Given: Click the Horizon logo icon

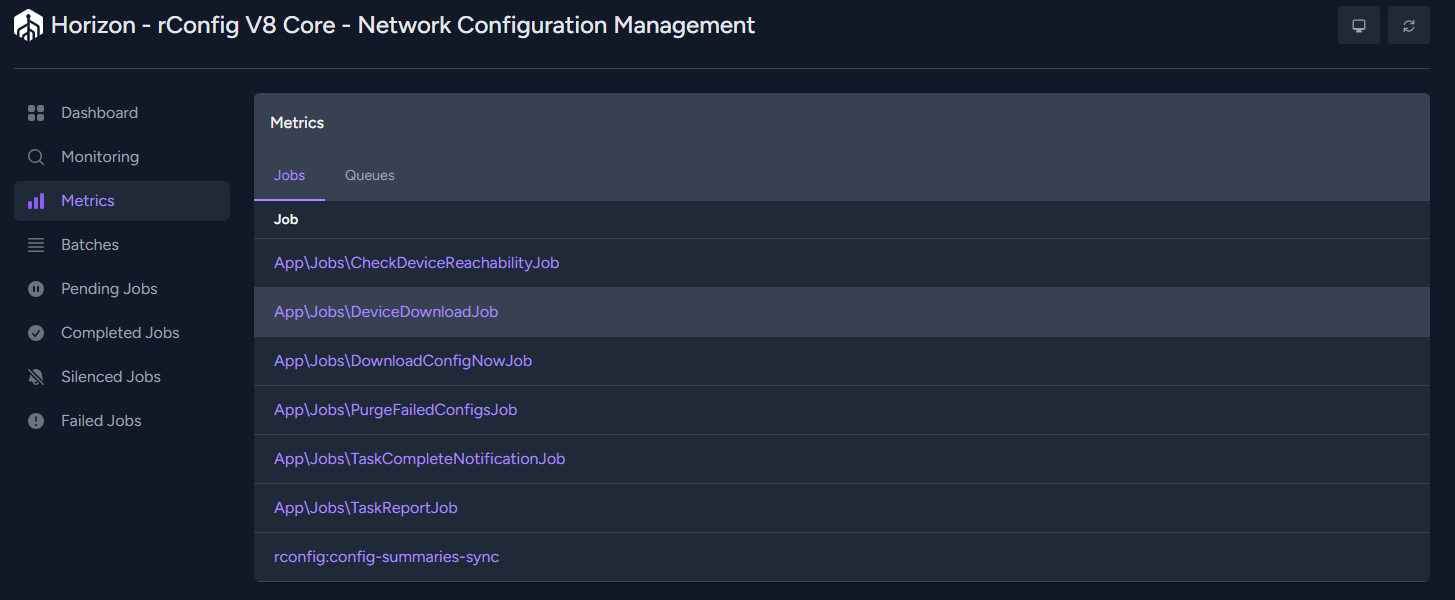Looking at the screenshot, I should tap(28, 25).
